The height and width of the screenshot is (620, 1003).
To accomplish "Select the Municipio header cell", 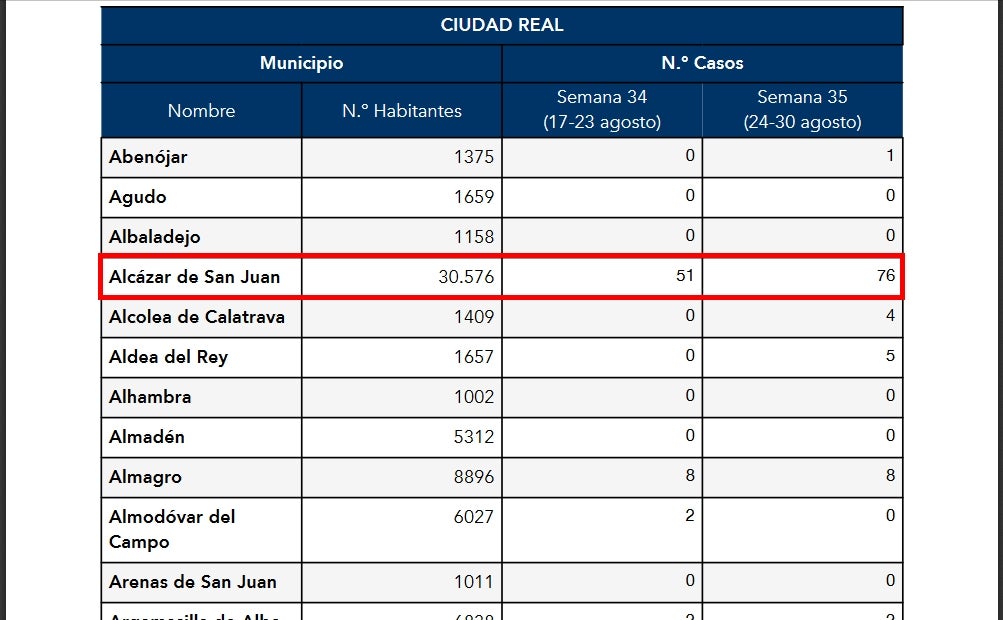I will click(x=301, y=63).
